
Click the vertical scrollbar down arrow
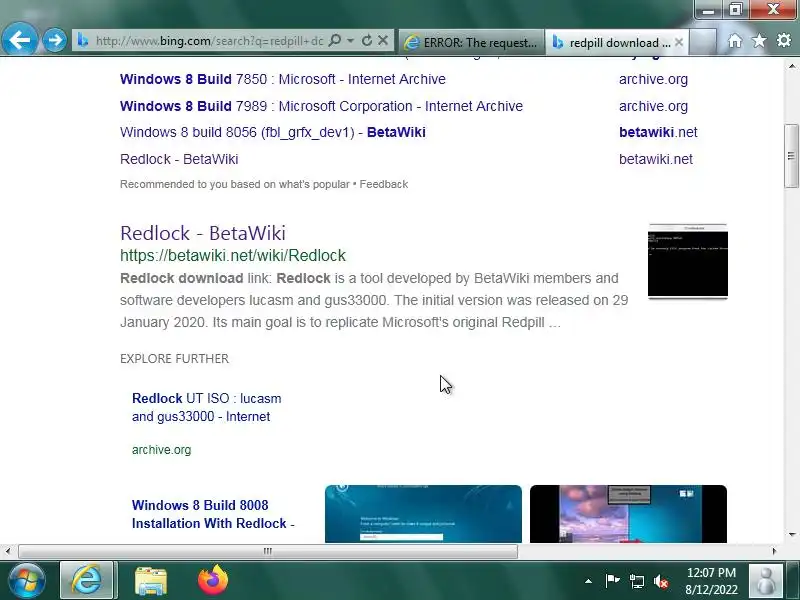point(791,535)
